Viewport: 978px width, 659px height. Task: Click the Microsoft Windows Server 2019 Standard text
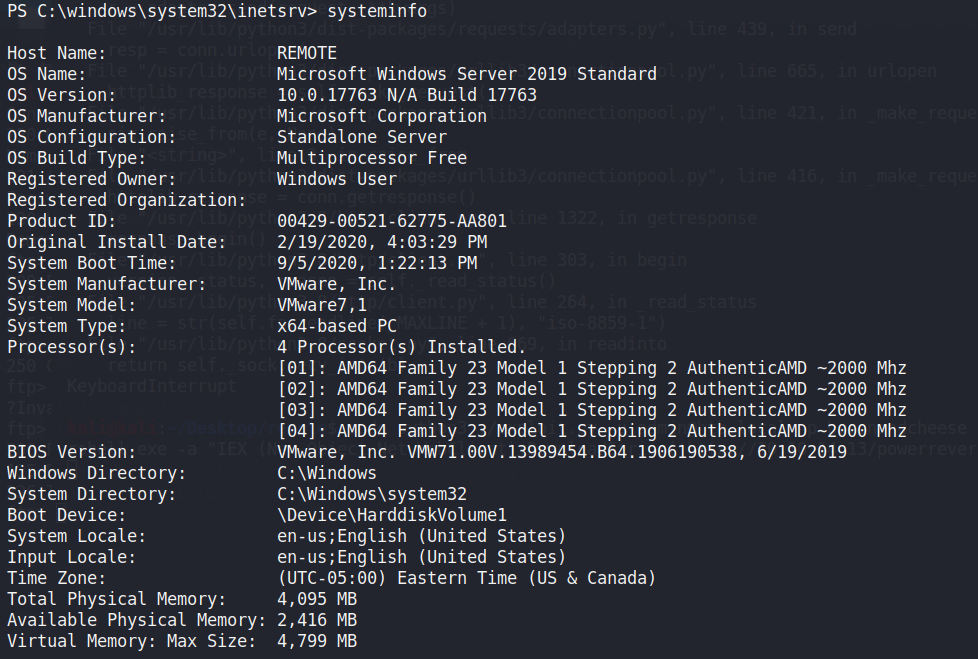click(x=466, y=74)
